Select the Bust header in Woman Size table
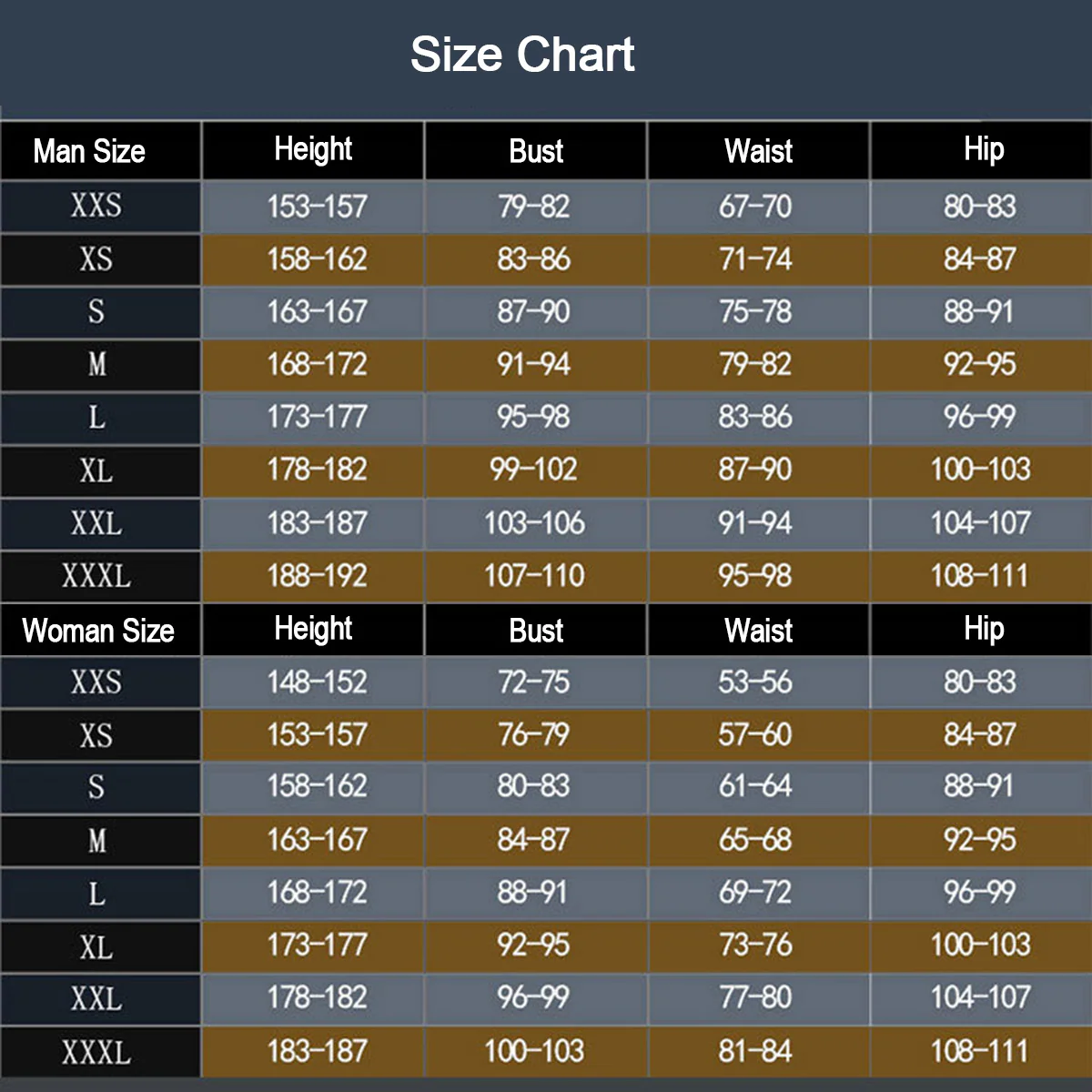The image size is (1092, 1092). pyautogui.click(x=536, y=631)
